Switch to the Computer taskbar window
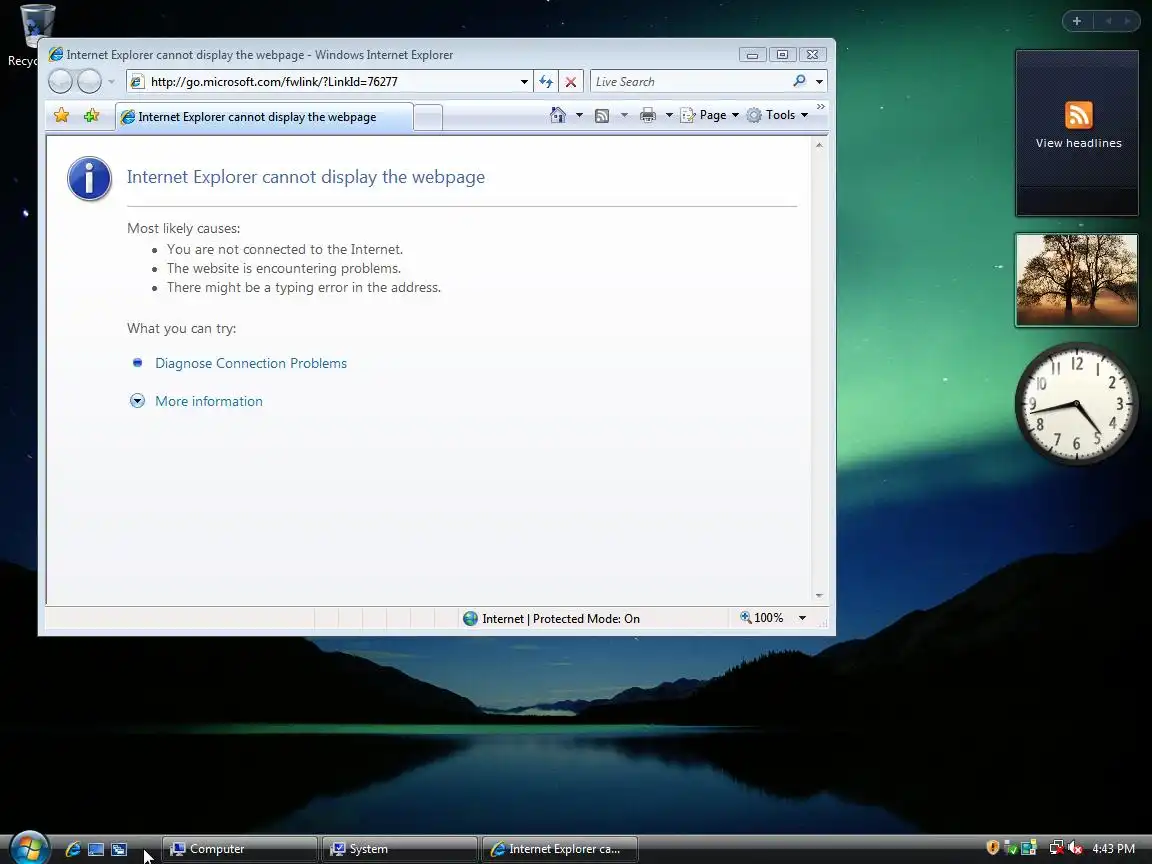This screenshot has height=864, width=1152. pyautogui.click(x=240, y=849)
